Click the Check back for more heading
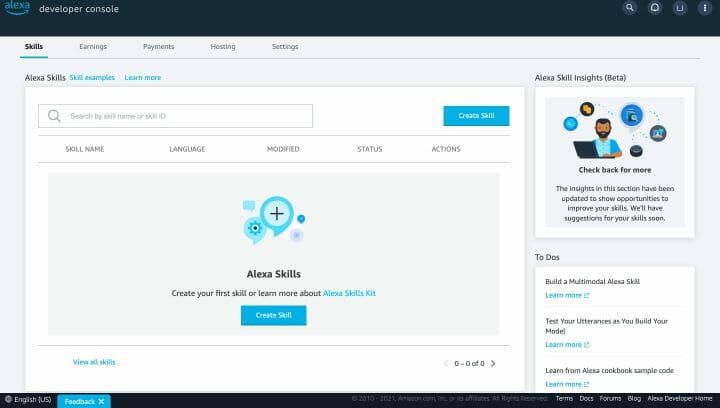 615,170
